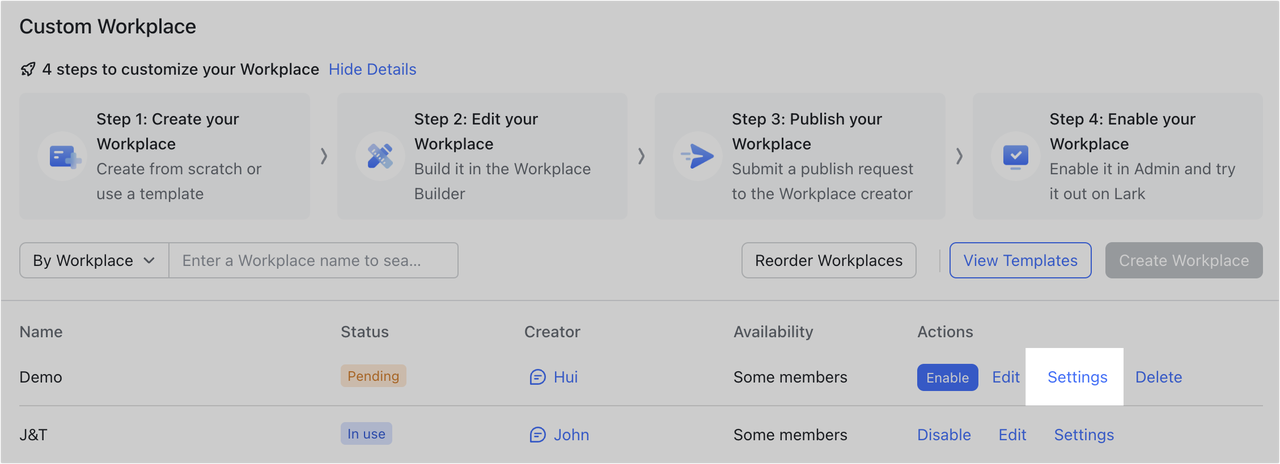Click the Step 4: Enable your Workplace card
The height and width of the screenshot is (464, 1280).
pos(1118,157)
